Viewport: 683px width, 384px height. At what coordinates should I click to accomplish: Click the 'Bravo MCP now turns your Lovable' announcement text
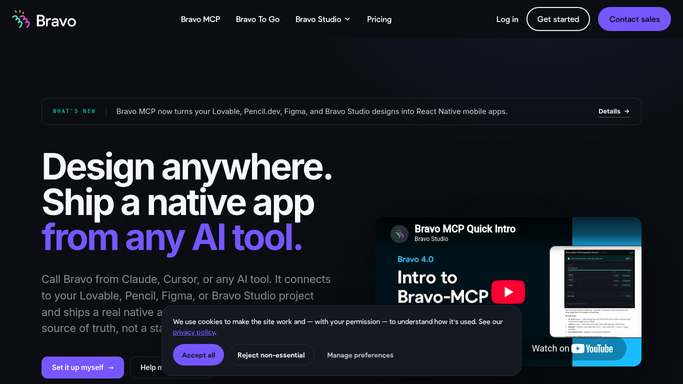click(312, 111)
